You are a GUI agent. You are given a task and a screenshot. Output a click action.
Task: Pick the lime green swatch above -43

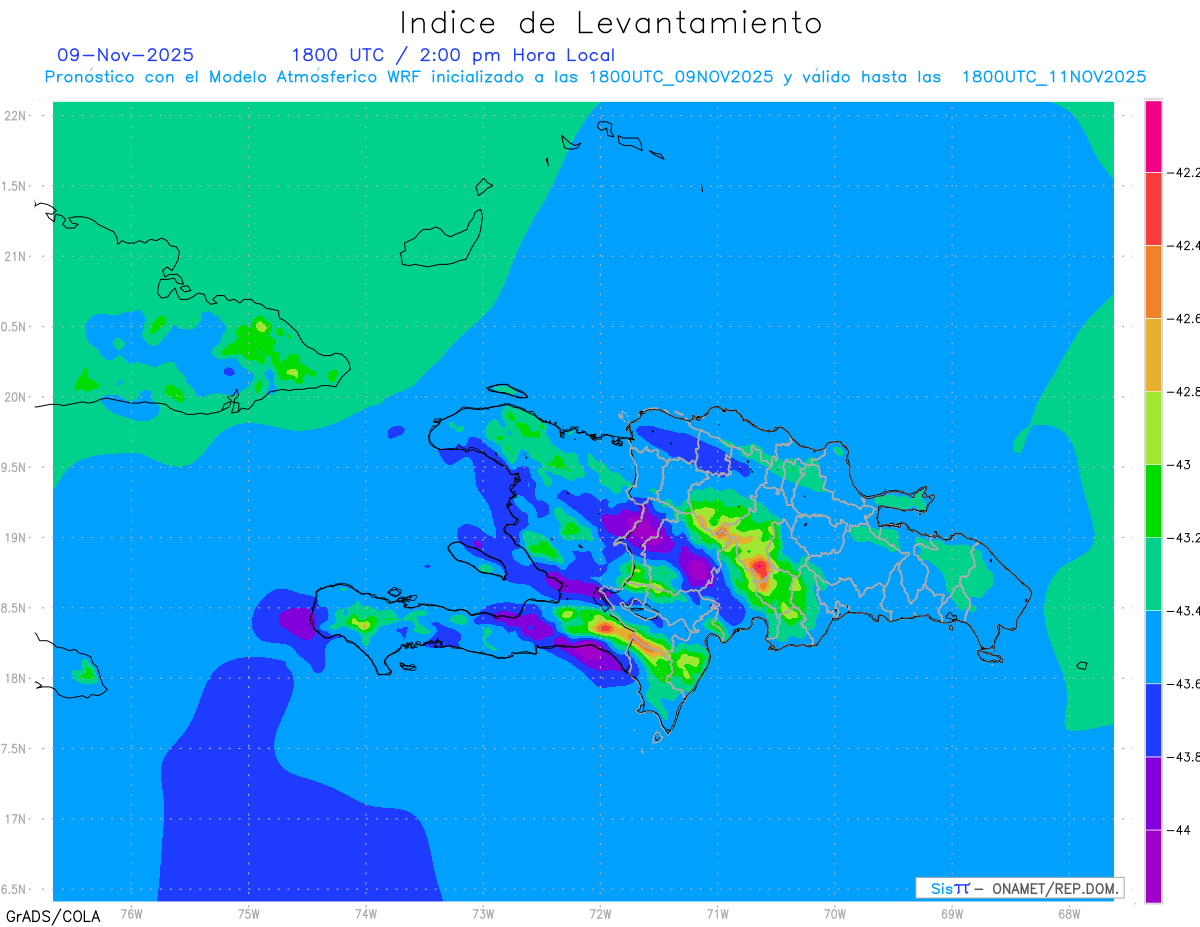(1153, 427)
